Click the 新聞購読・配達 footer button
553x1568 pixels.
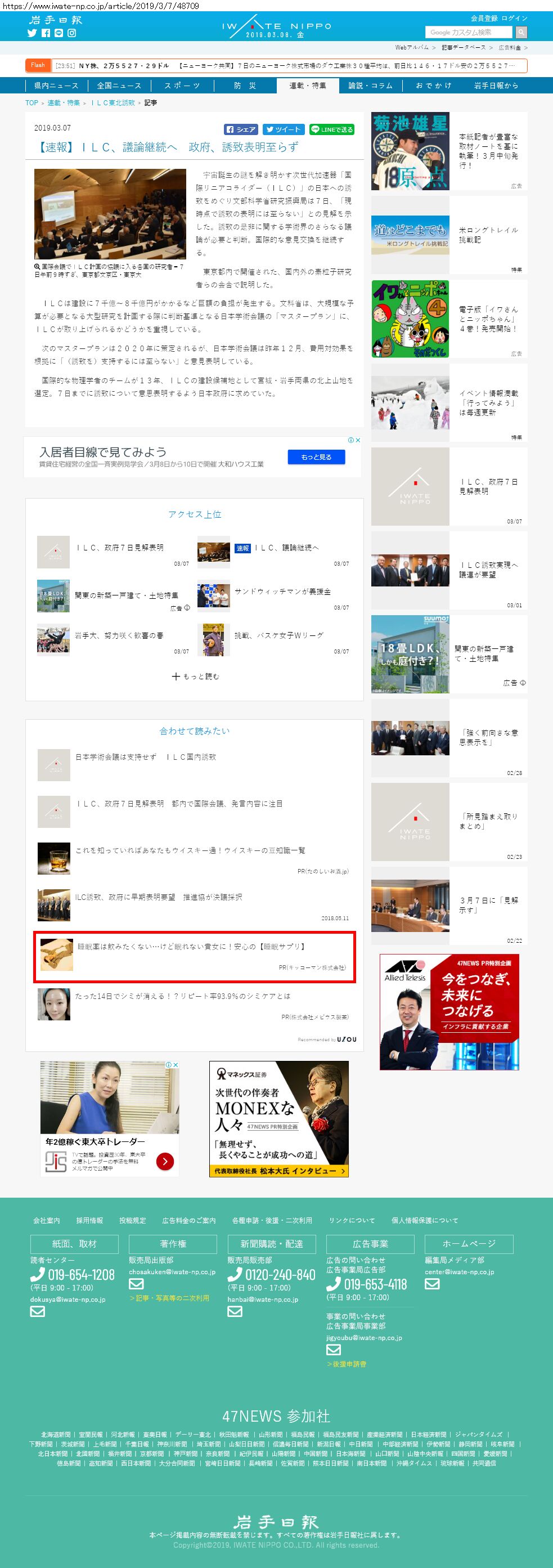pos(271,1244)
